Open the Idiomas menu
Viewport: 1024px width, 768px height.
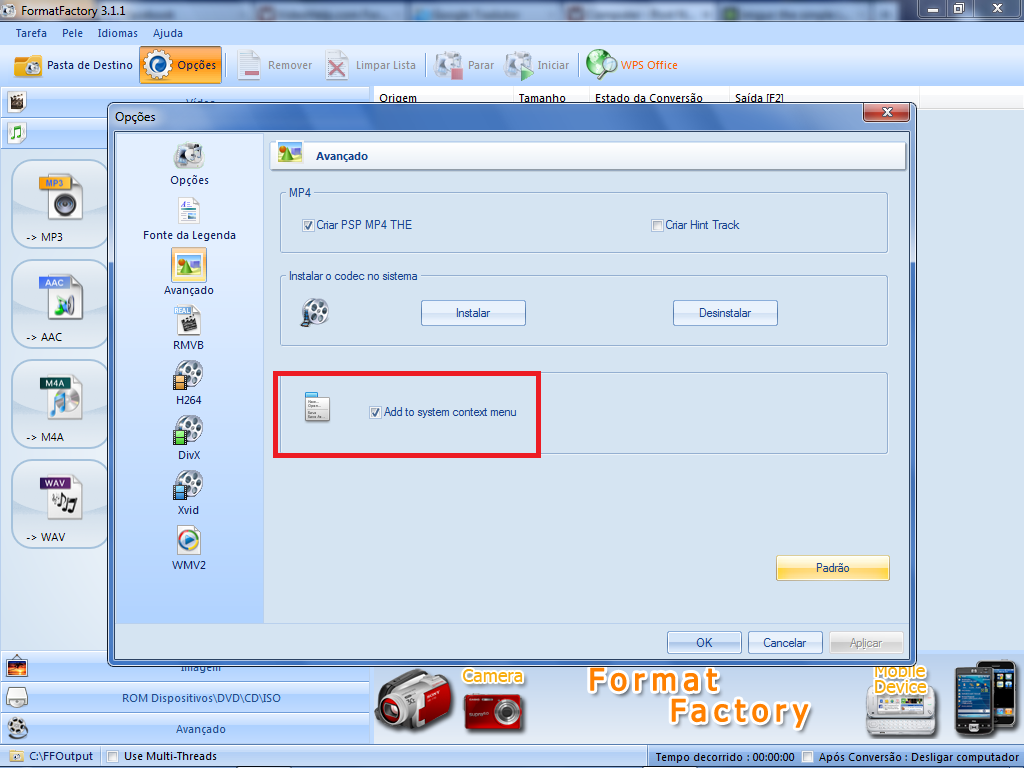[x=118, y=33]
